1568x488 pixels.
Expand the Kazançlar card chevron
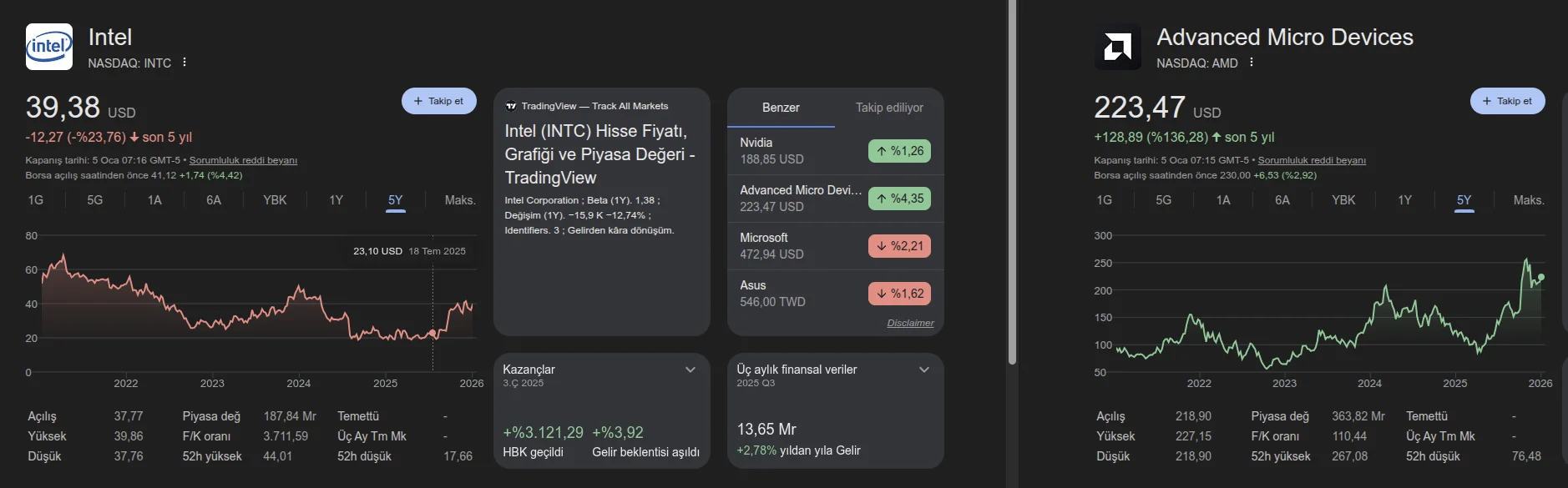690,370
